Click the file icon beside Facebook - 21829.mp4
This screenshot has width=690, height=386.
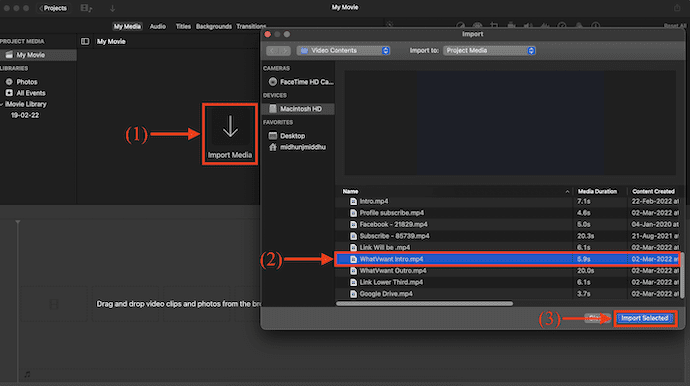click(x=353, y=224)
